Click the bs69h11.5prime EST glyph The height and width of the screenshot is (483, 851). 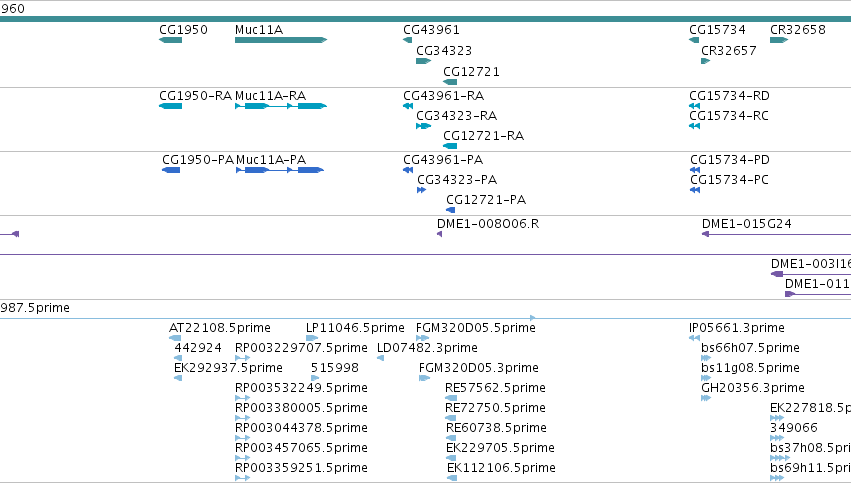(x=777, y=478)
